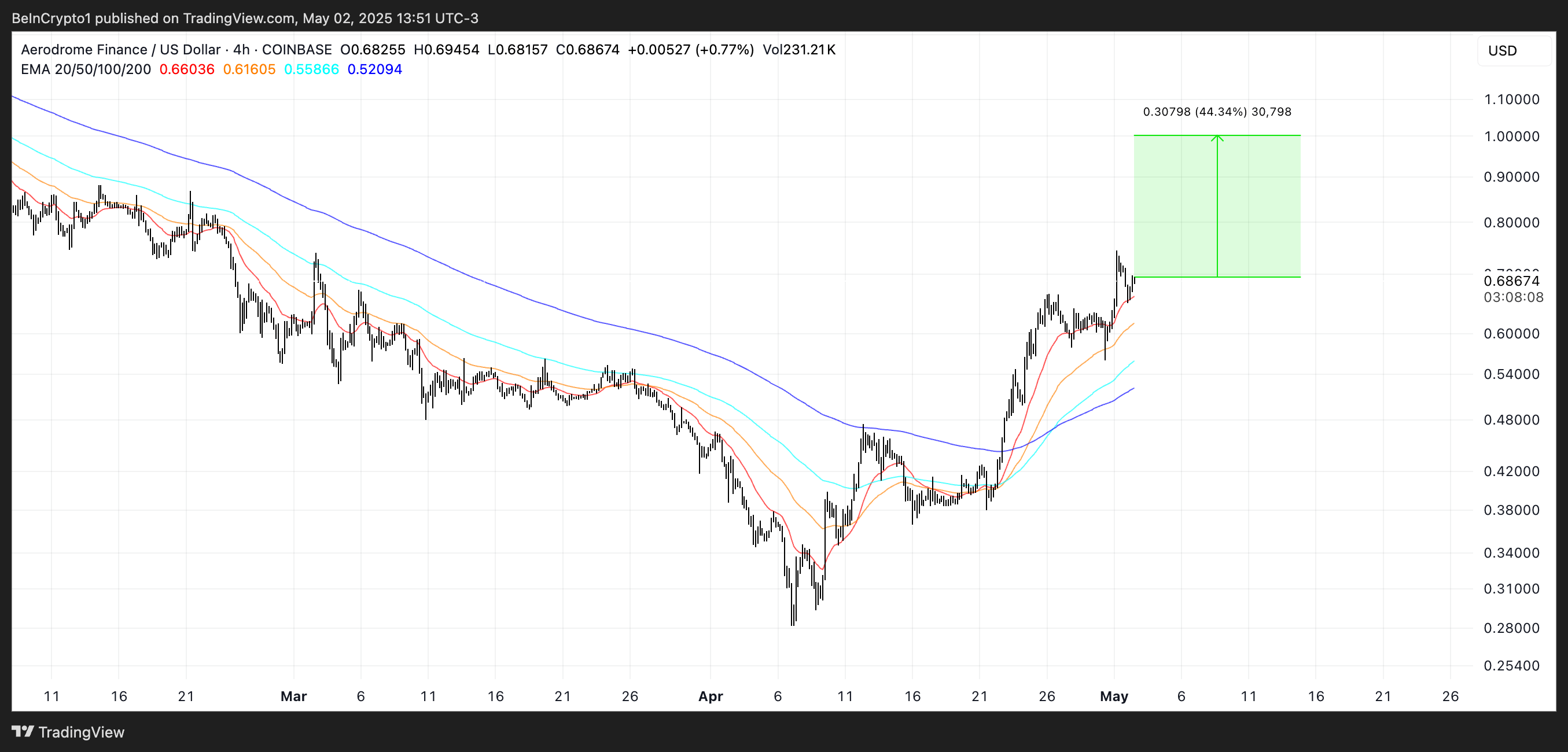This screenshot has height=752, width=1568.
Task: Click the Vol 231.21K volume readout
Action: coord(798,49)
